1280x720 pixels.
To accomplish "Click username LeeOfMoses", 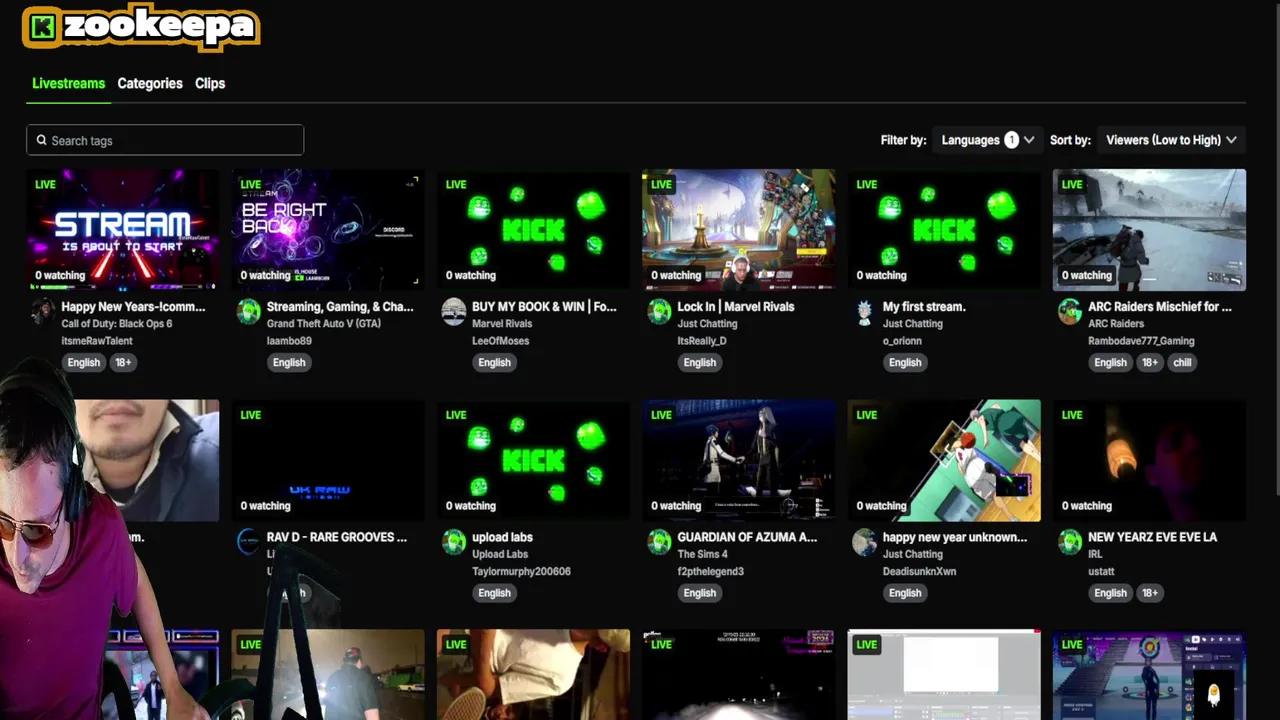I will (x=500, y=341).
